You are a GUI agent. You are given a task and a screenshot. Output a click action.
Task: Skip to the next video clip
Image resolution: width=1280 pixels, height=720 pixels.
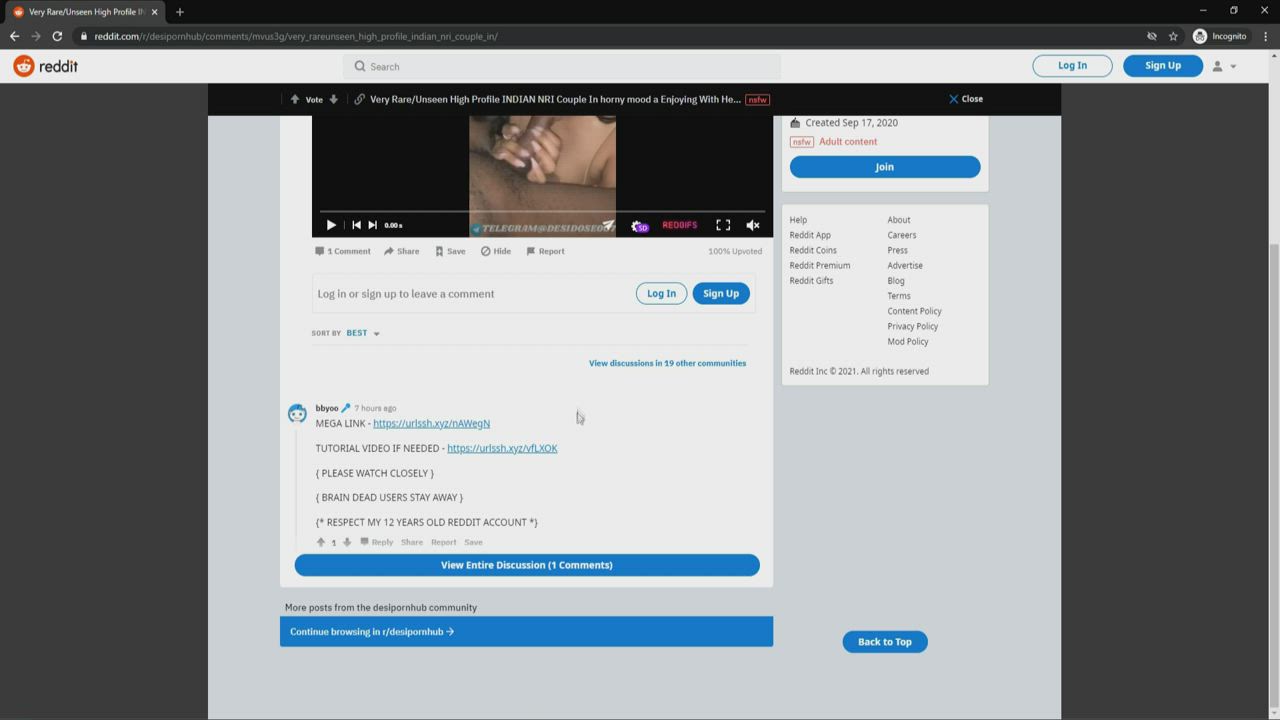click(x=373, y=225)
